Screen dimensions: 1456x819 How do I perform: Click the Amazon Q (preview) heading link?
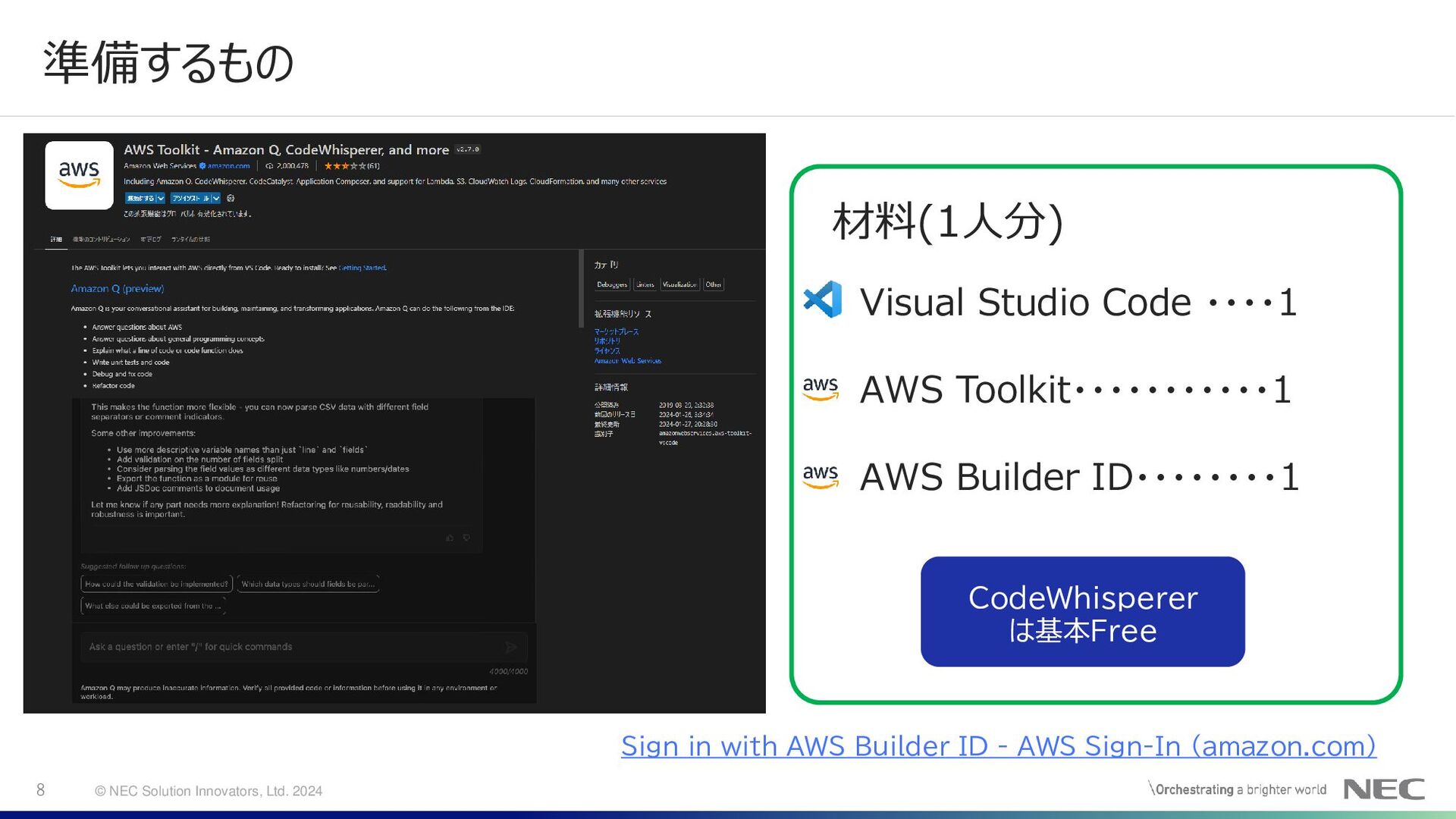(118, 288)
